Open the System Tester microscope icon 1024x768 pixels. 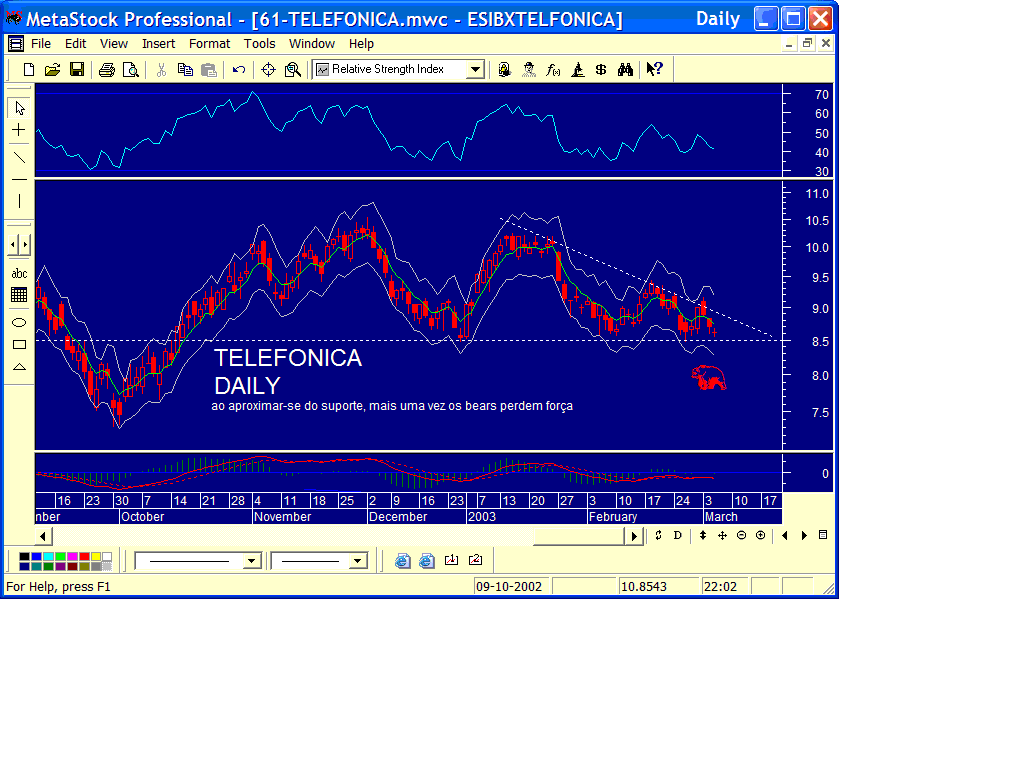pos(577,69)
